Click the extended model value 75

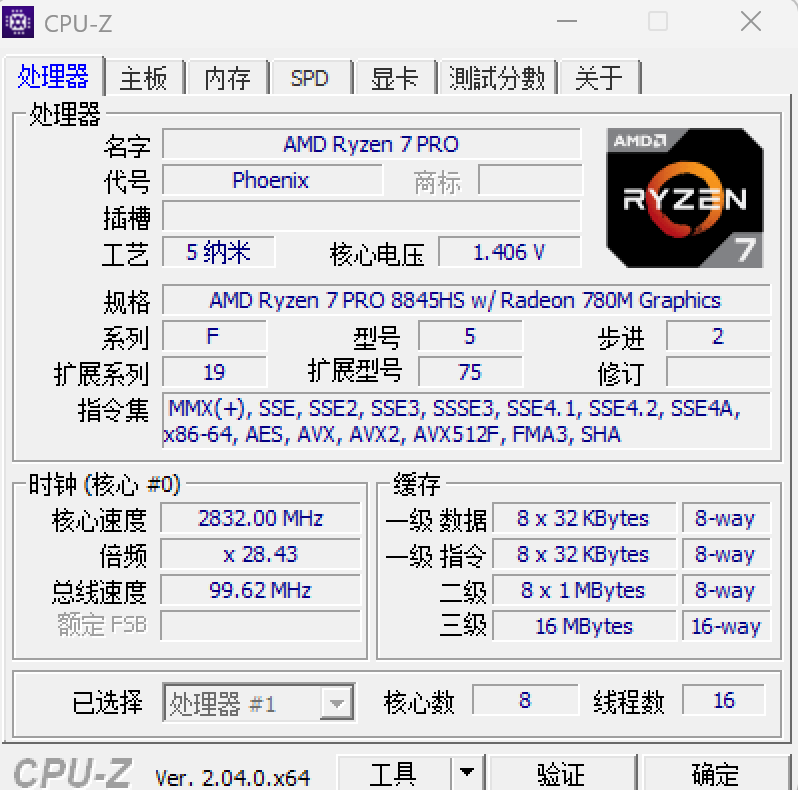(x=470, y=372)
